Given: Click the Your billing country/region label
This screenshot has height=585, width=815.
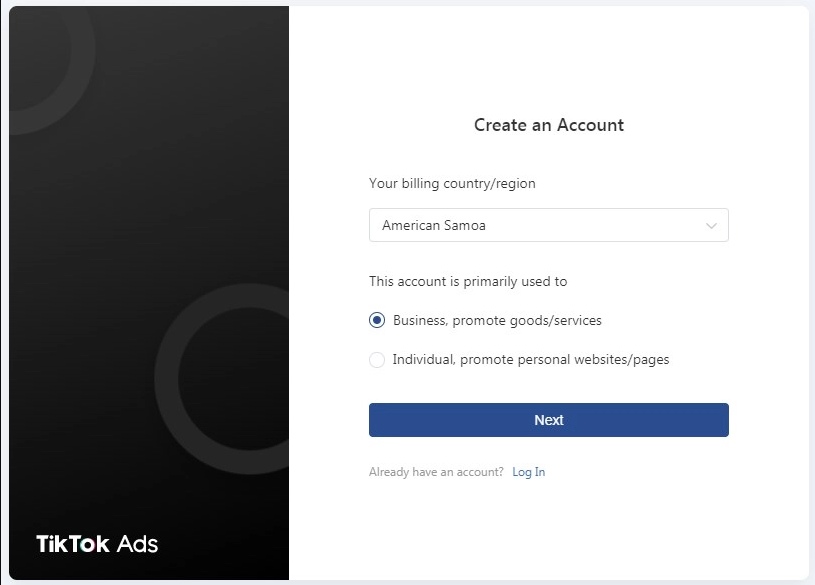Looking at the screenshot, I should point(452,184).
